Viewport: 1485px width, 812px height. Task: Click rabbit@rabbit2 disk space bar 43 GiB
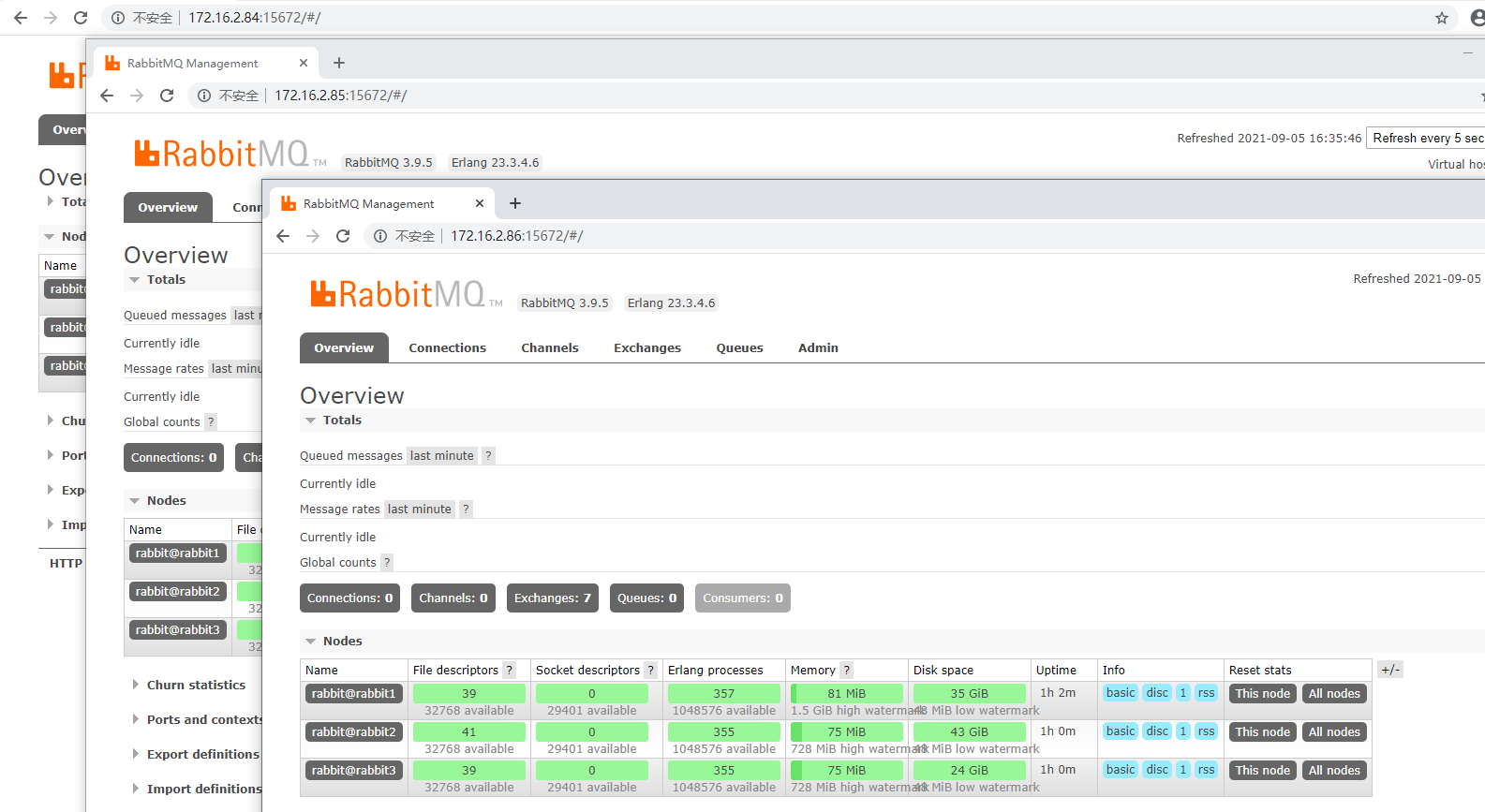tap(970, 732)
